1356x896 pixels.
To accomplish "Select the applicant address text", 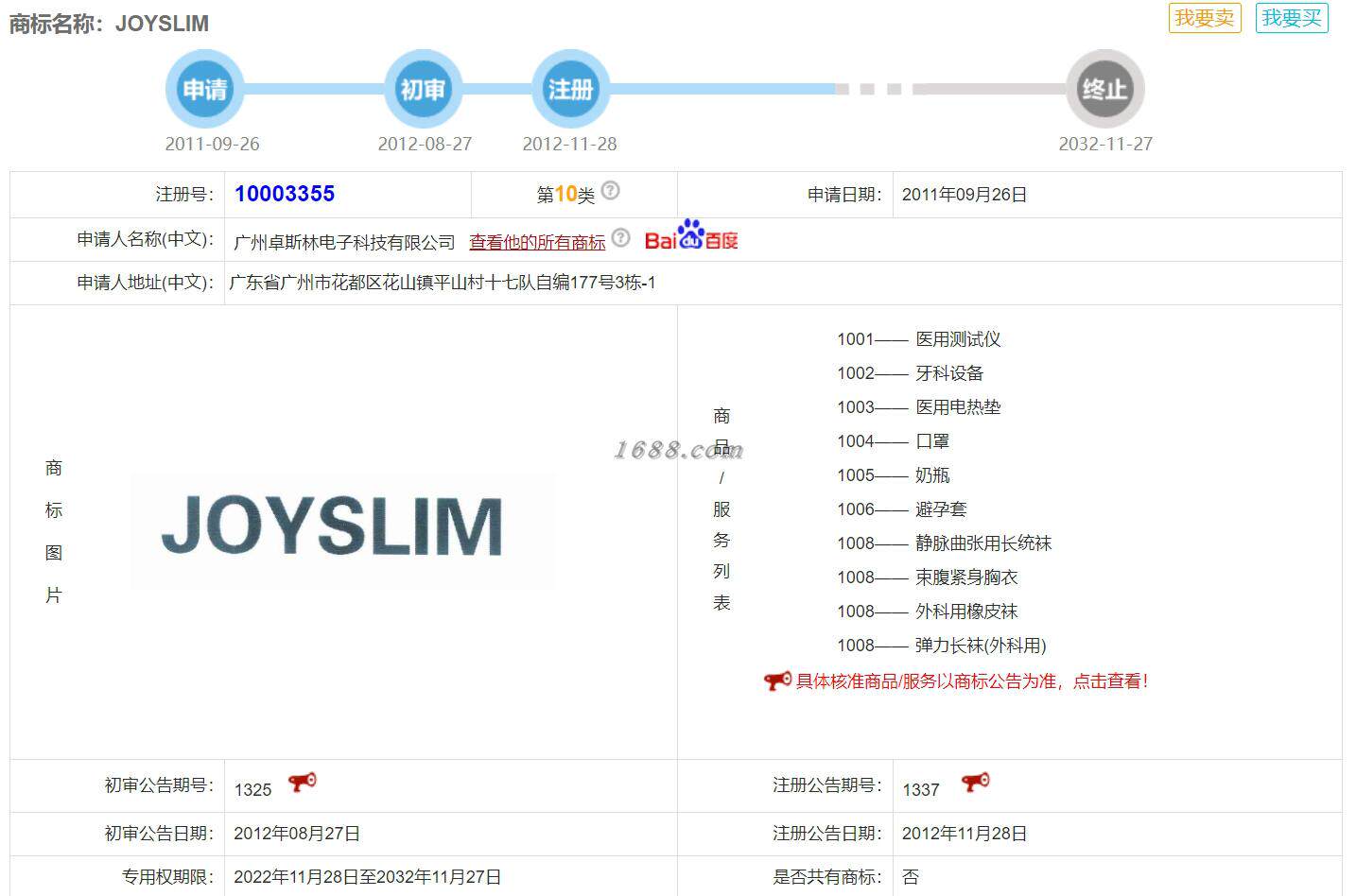I will [x=443, y=283].
